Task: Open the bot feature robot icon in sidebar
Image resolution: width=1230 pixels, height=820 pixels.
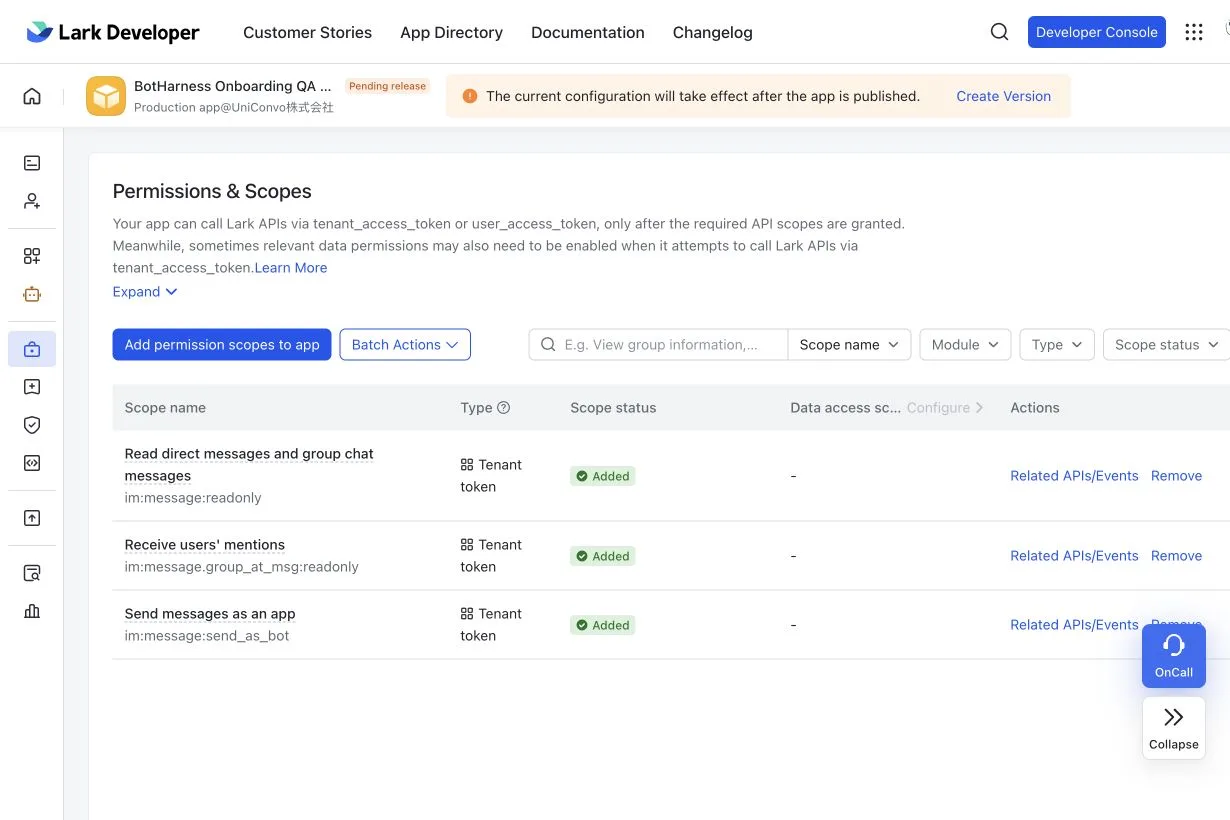Action: pyautogui.click(x=32, y=294)
